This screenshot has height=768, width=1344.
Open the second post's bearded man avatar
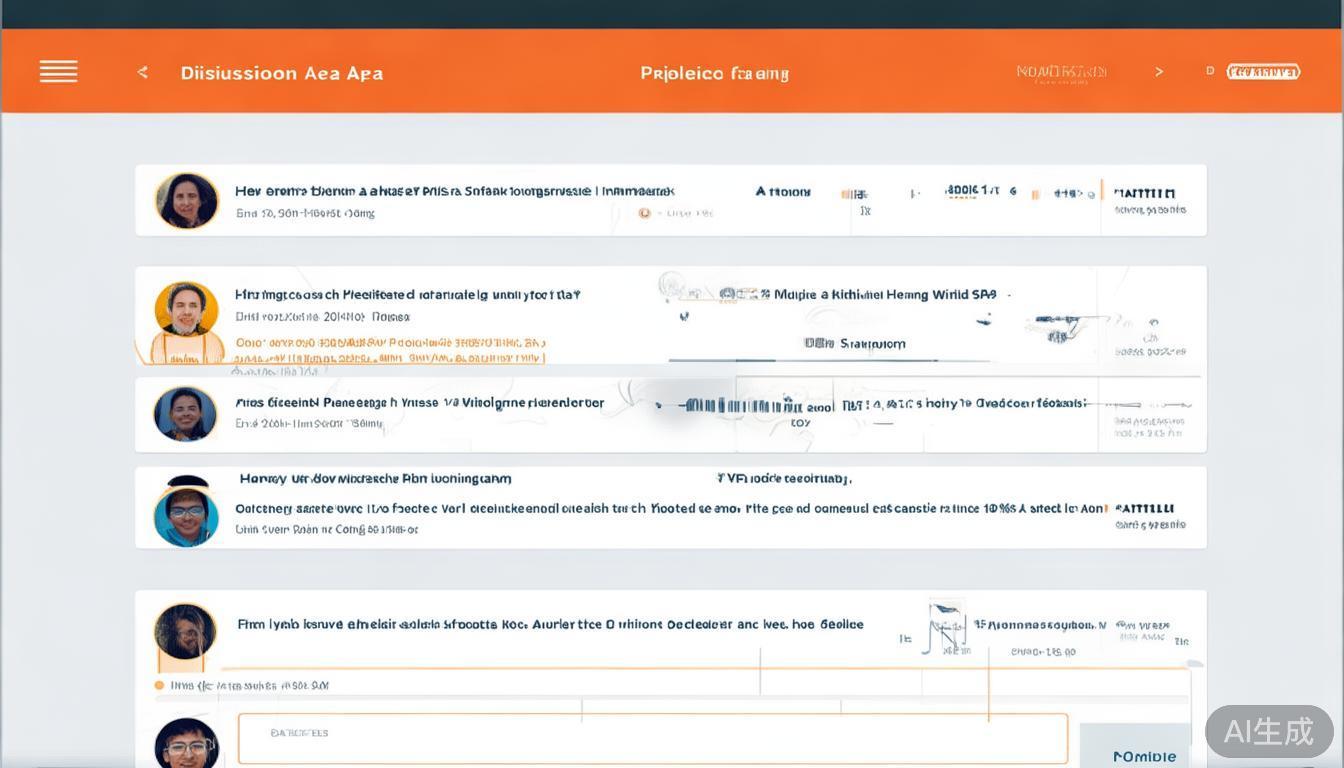pos(186,309)
